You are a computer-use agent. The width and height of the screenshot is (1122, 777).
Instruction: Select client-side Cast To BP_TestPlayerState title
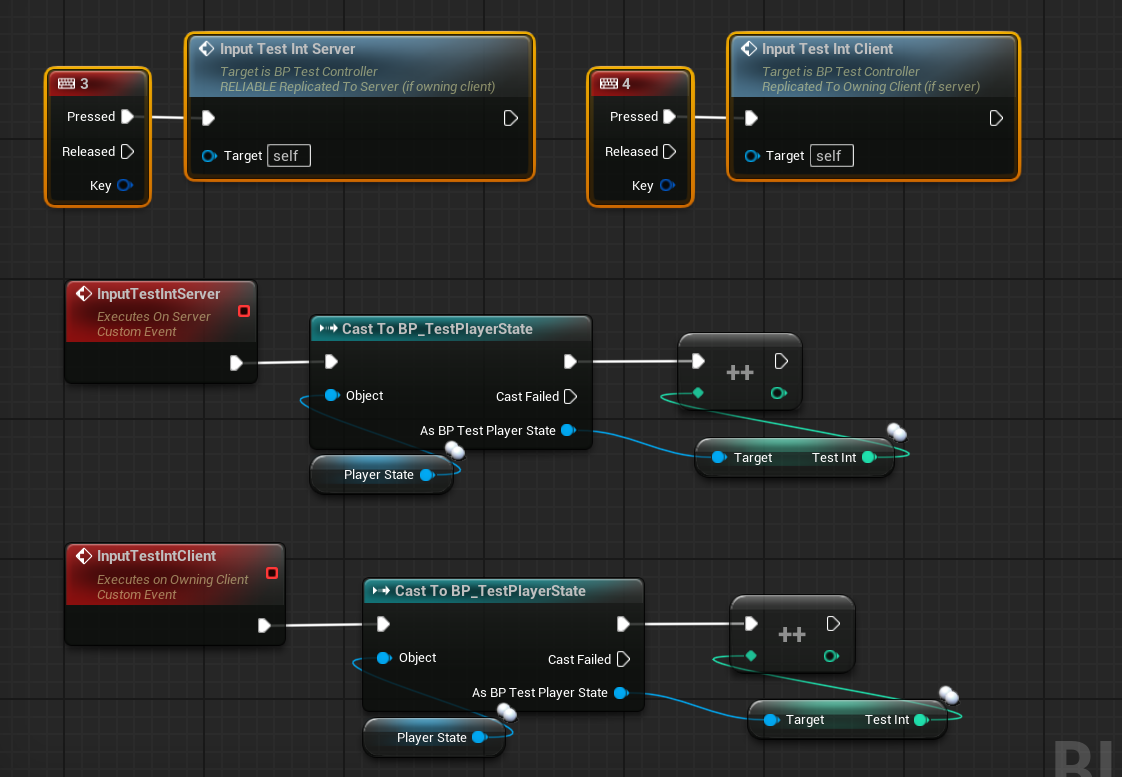tap(490, 591)
